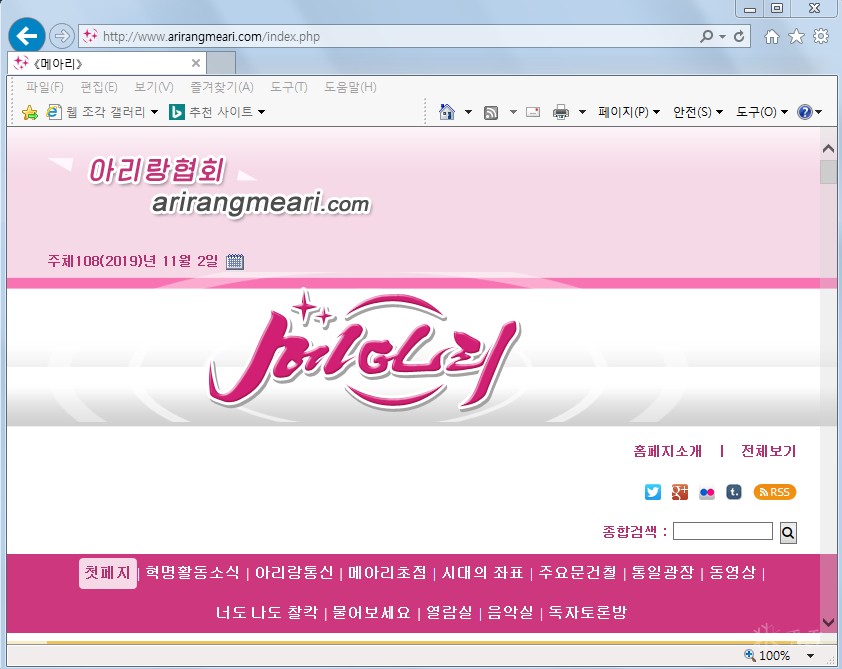Expand the print dropdown arrow

pos(582,112)
